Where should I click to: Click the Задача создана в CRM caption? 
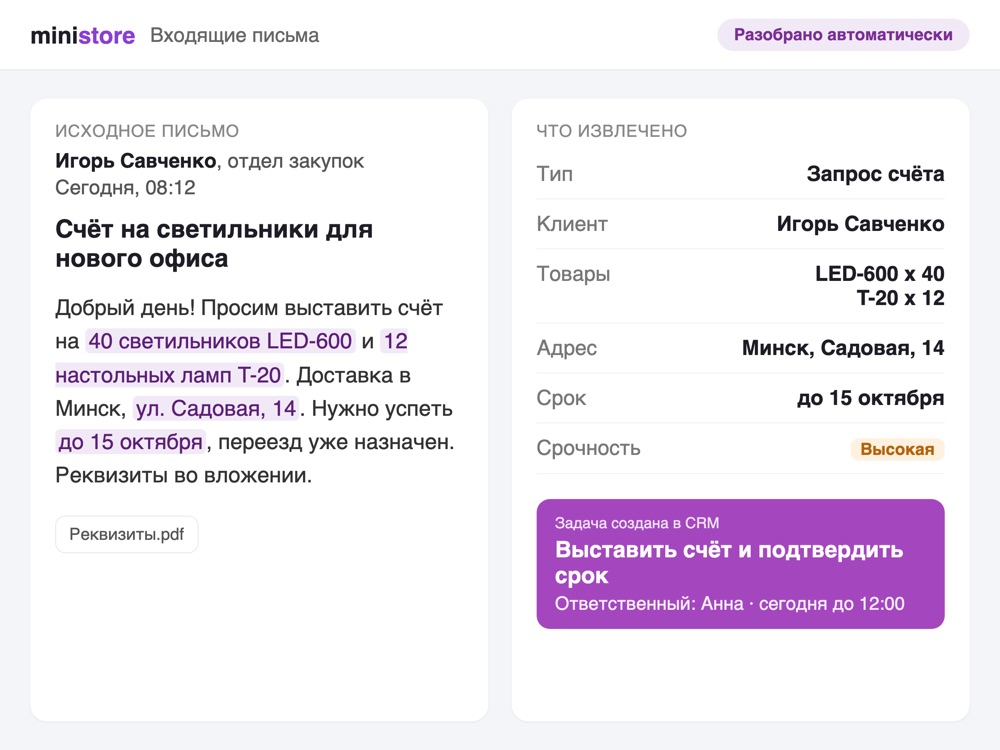coord(636,523)
